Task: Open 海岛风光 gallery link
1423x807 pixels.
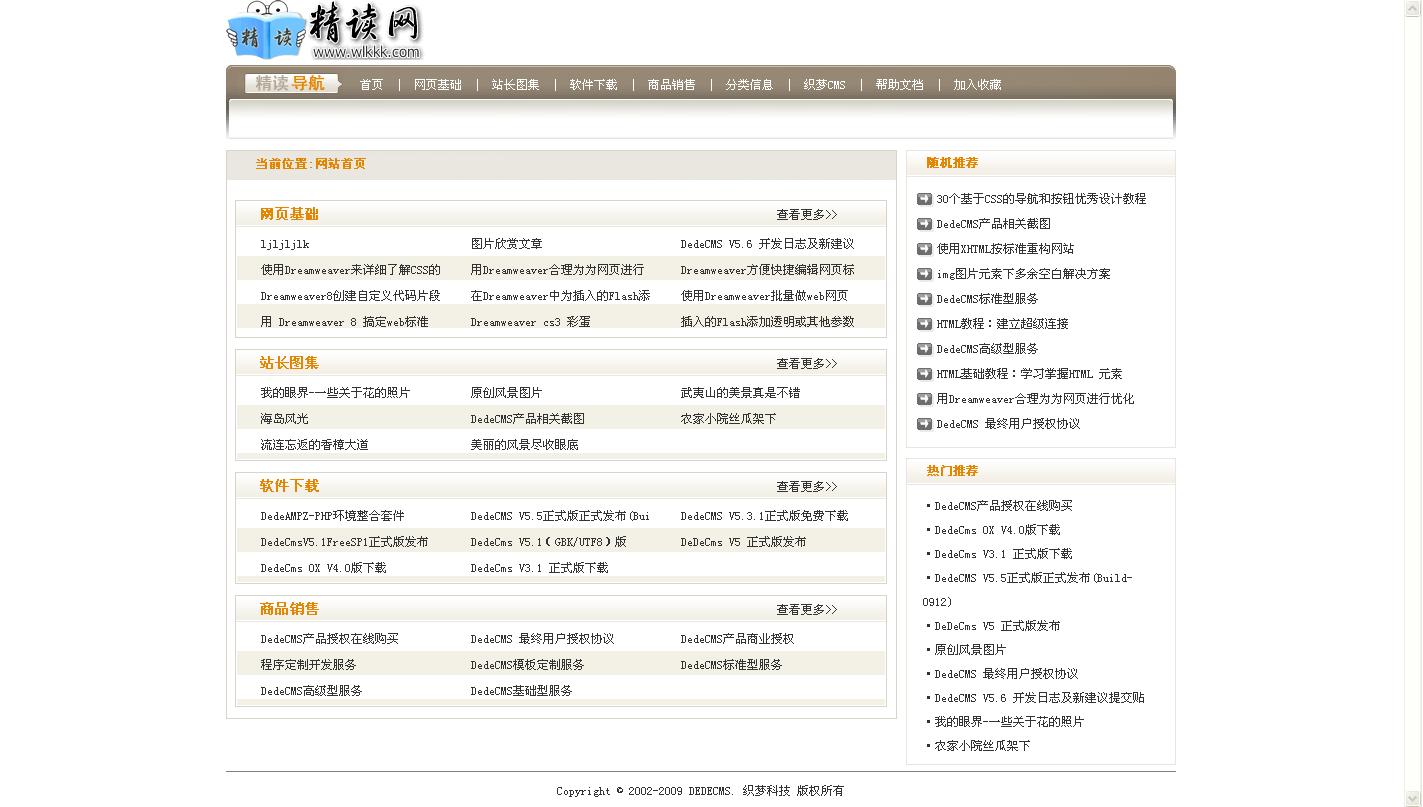Action: pos(285,419)
